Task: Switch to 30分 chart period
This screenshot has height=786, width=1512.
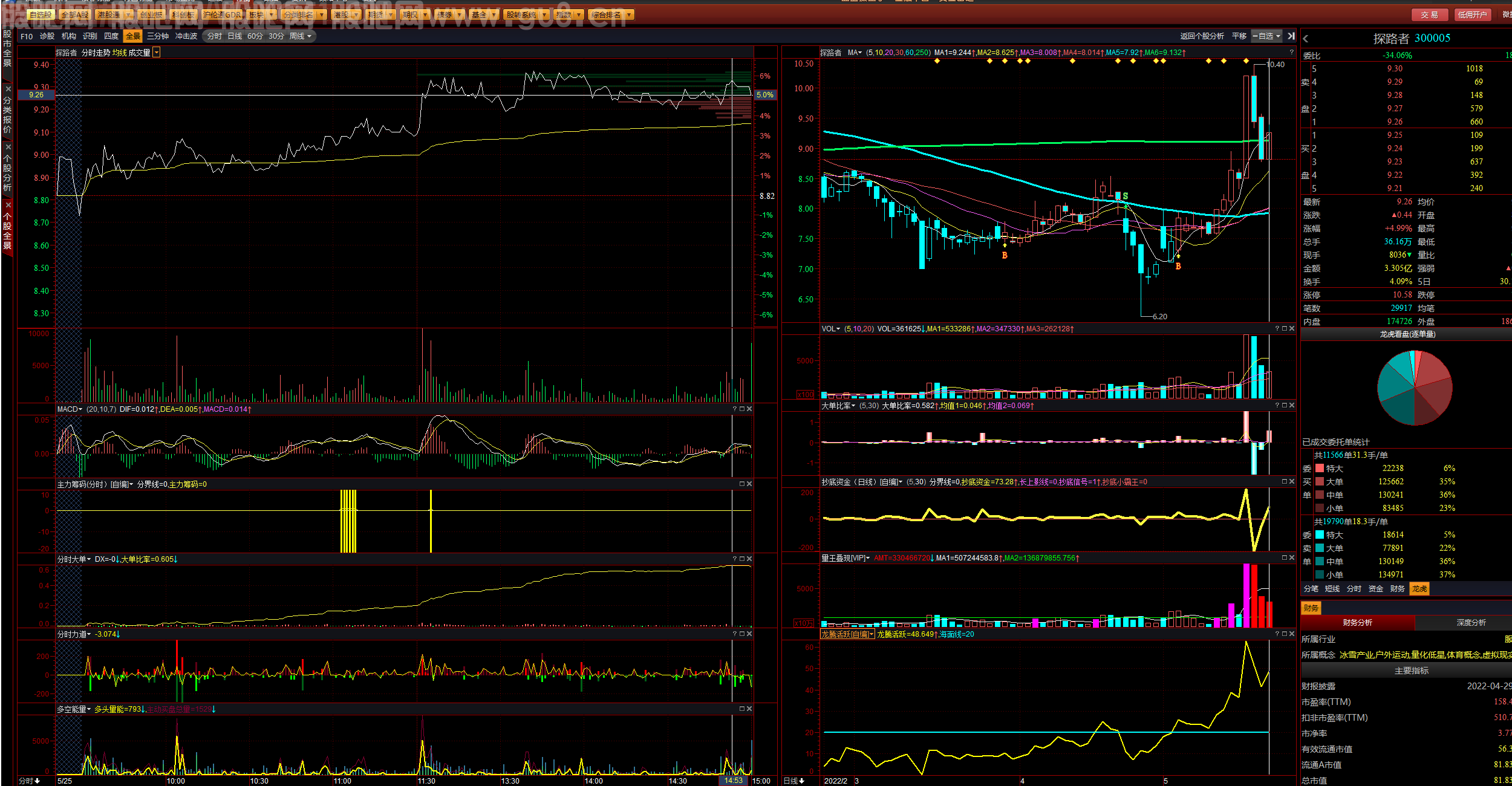Action: point(276,36)
